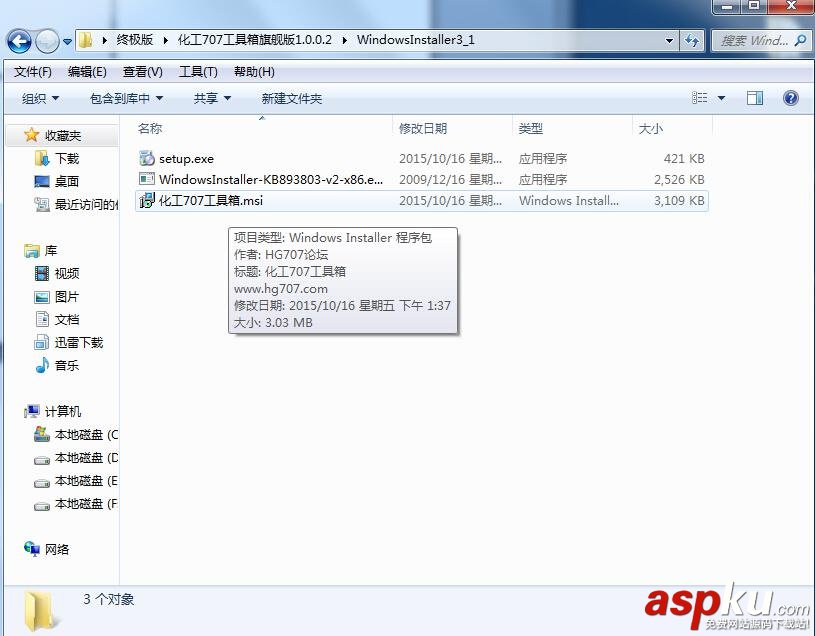Viewport: 815px width, 636px height.
Task: Open address bar history dropdown
Action: [x=669, y=41]
